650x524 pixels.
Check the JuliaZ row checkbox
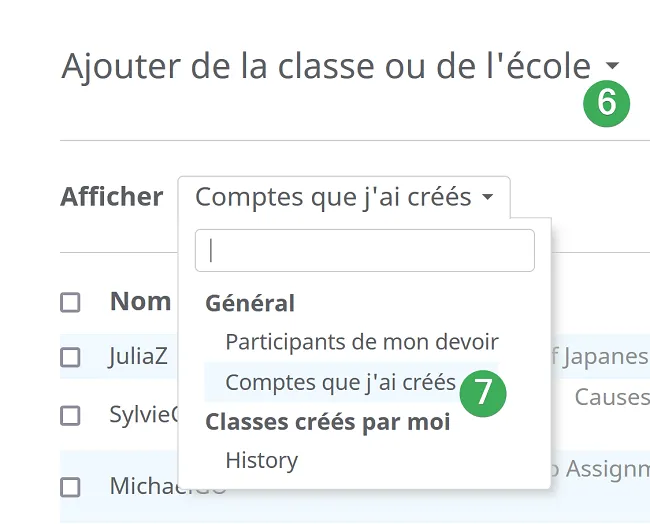click(x=70, y=357)
